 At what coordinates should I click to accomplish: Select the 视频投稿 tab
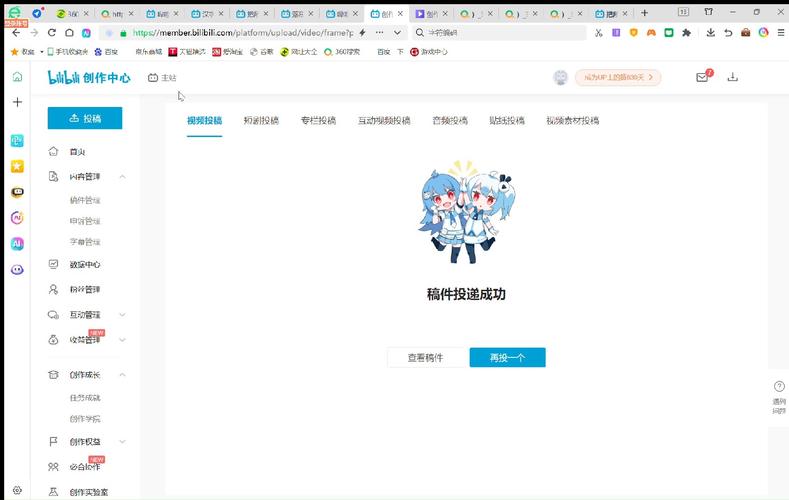tap(204, 120)
